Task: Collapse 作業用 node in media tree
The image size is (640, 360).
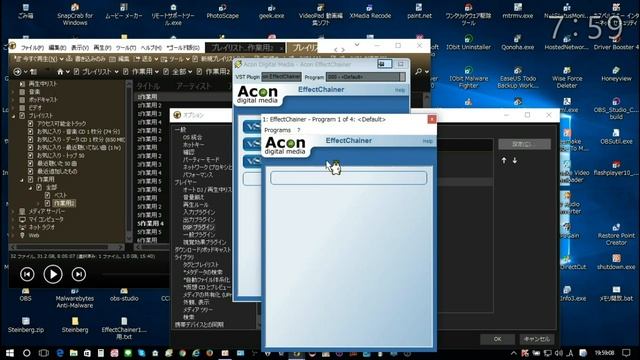Action: tap(22, 180)
